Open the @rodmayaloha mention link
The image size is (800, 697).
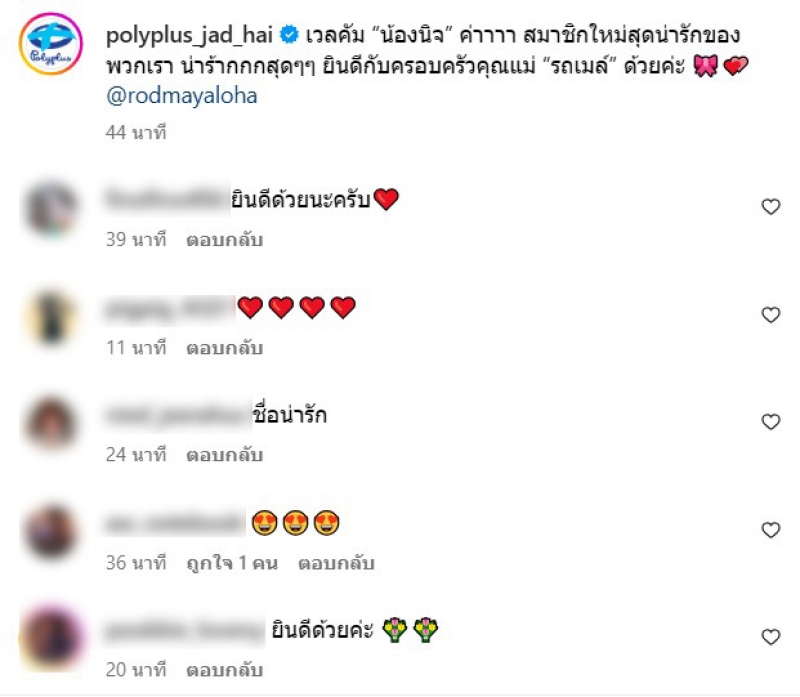pyautogui.click(x=182, y=96)
